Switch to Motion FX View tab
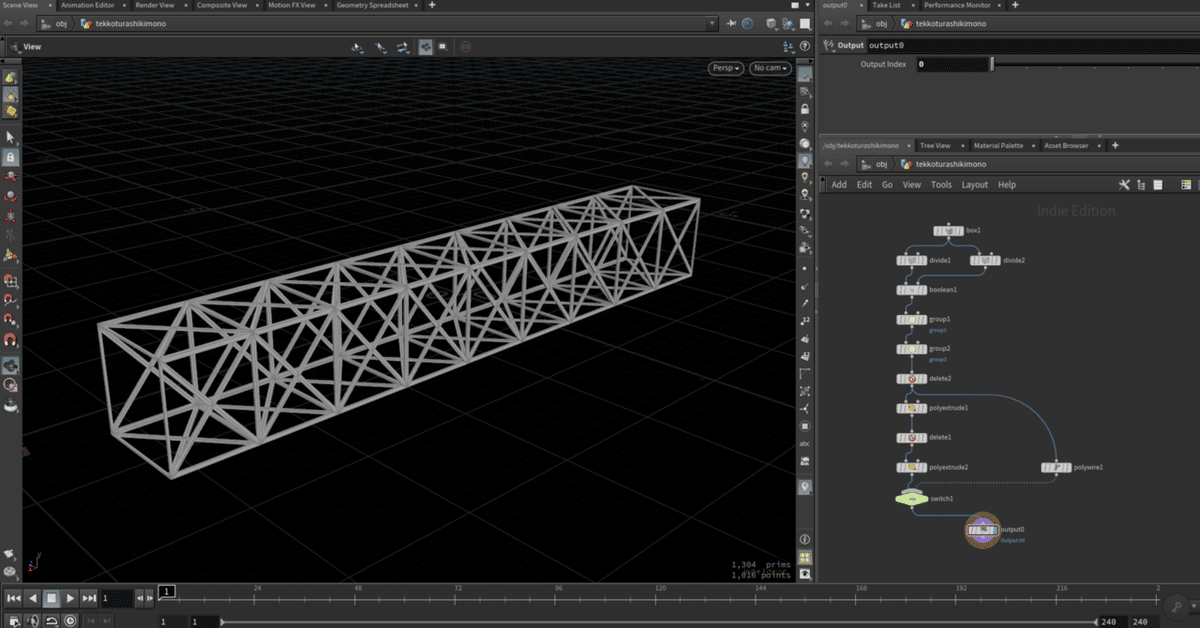This screenshot has width=1200, height=628. [x=291, y=5]
